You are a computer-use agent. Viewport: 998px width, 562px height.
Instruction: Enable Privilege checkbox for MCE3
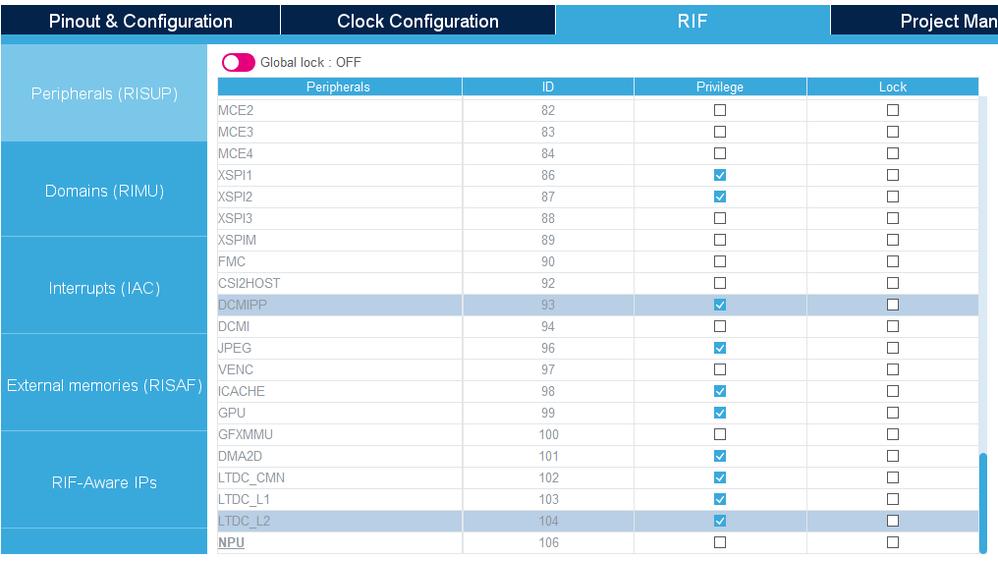coord(720,132)
